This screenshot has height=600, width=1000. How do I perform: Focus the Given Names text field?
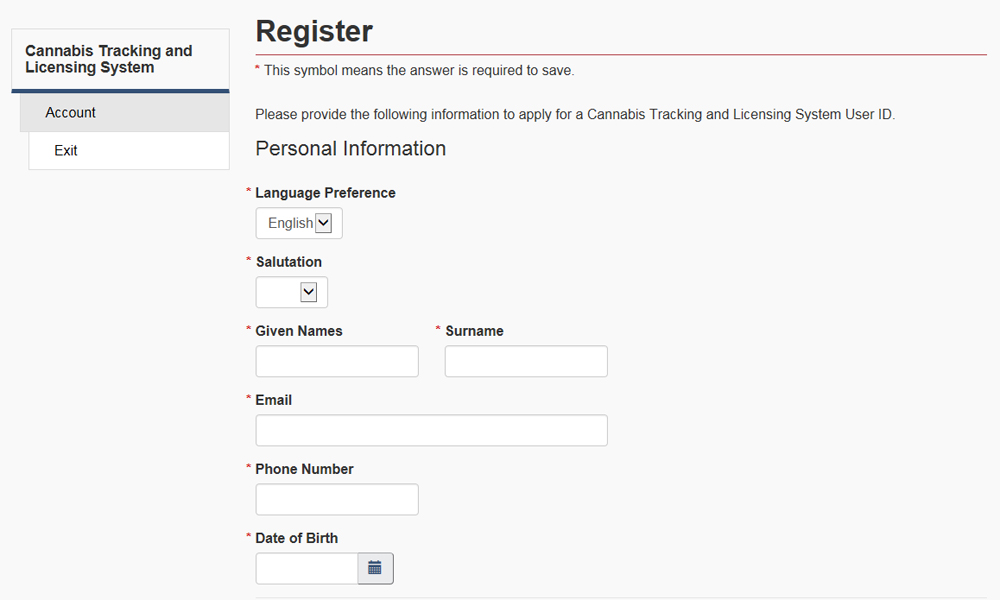(x=337, y=361)
